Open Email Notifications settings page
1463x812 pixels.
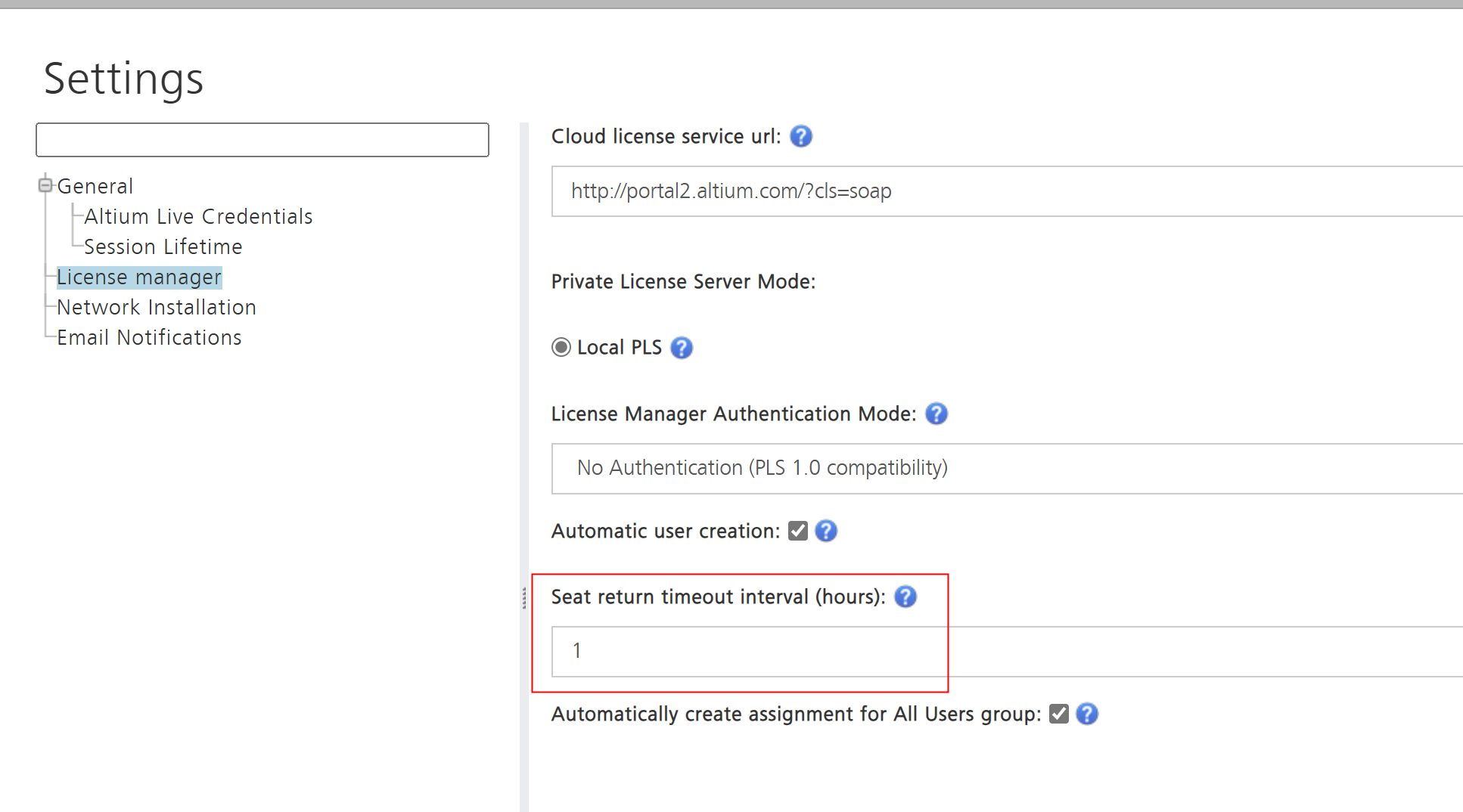[149, 338]
